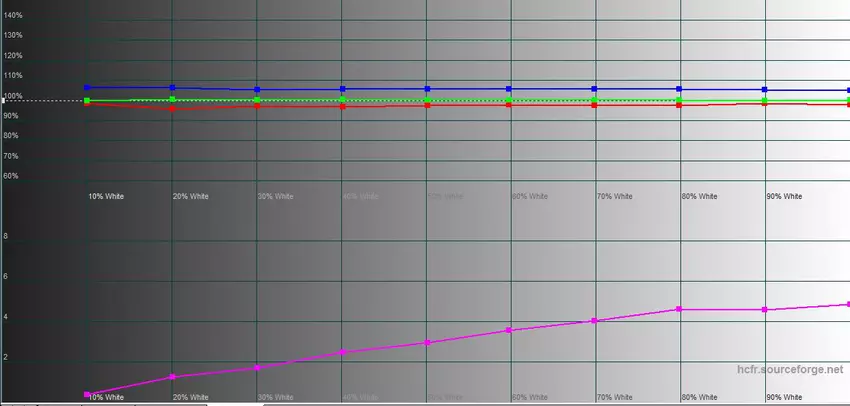Click the upper chart's 70% White axis label
The height and width of the screenshot is (406, 850).
(x=615, y=197)
